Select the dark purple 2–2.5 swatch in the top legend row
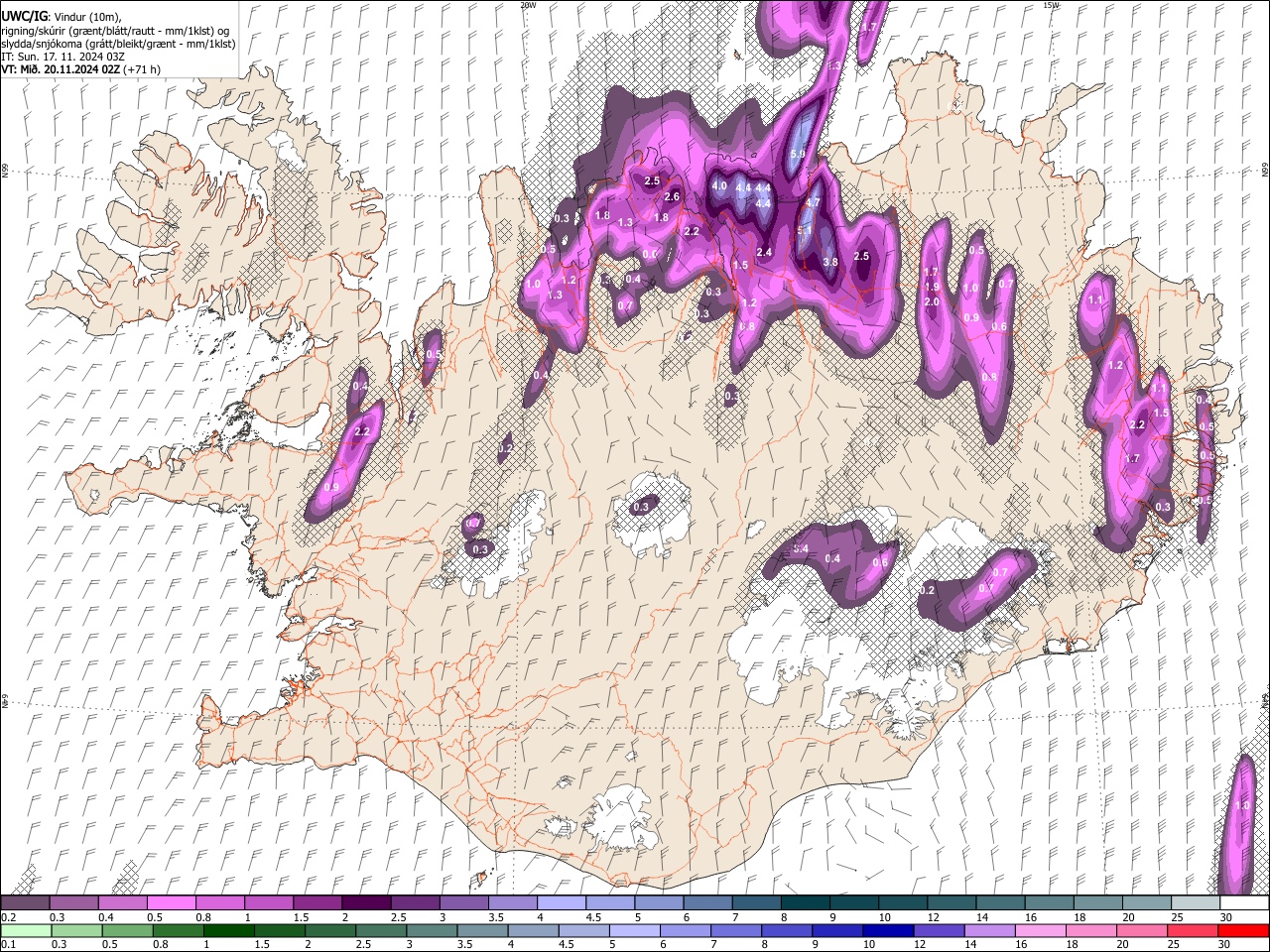This screenshot has width=1270, height=952. coord(365,902)
